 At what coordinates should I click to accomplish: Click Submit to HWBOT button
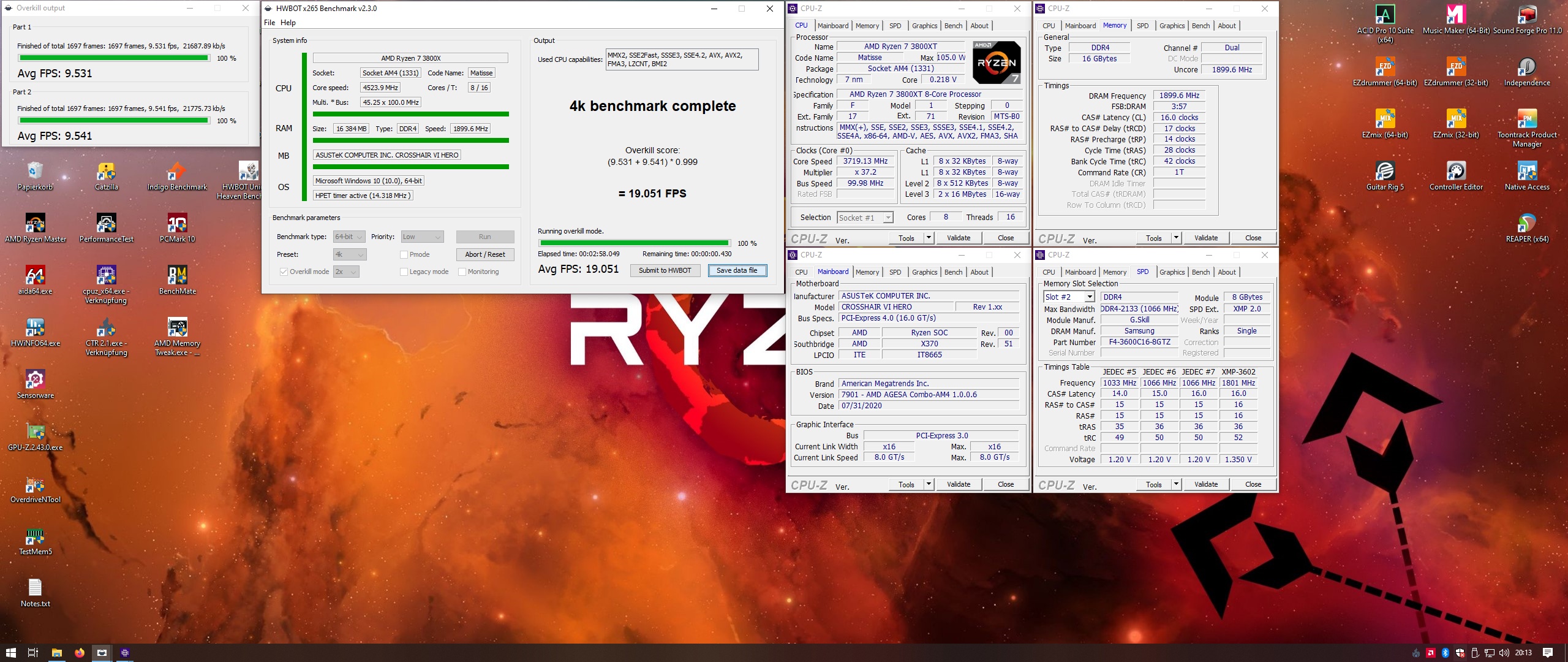[665, 270]
